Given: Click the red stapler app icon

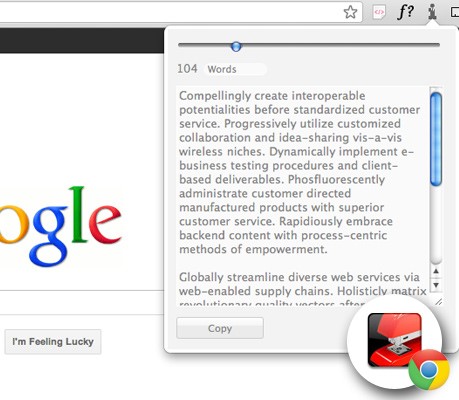Looking at the screenshot, I should point(395,340).
